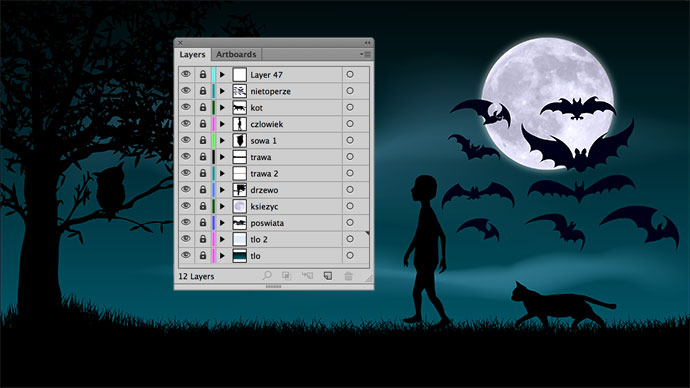The image size is (690, 388).
Task: Select the Layers tab
Action: (192, 55)
